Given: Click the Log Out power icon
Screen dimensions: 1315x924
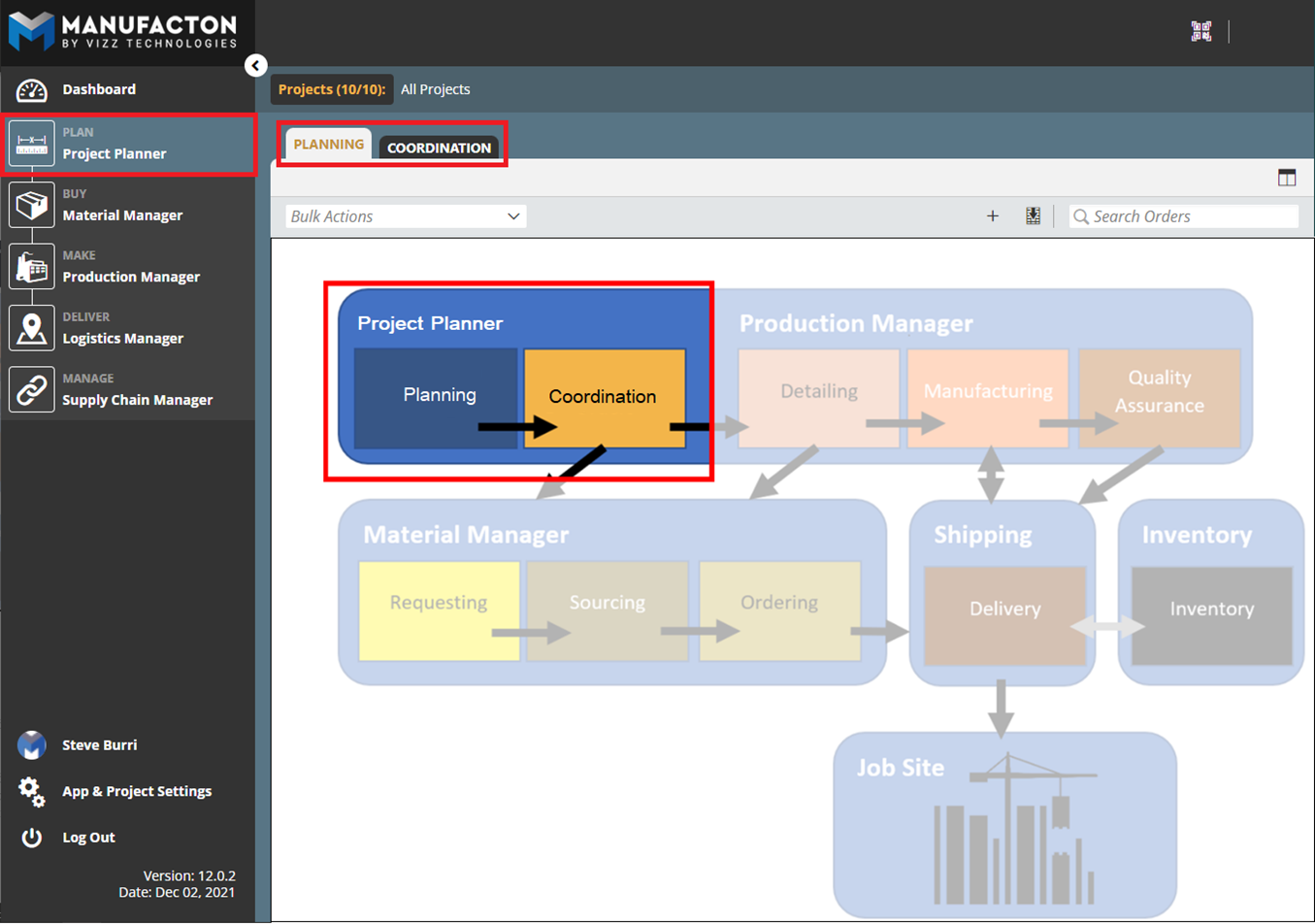Looking at the screenshot, I should click(x=31, y=838).
